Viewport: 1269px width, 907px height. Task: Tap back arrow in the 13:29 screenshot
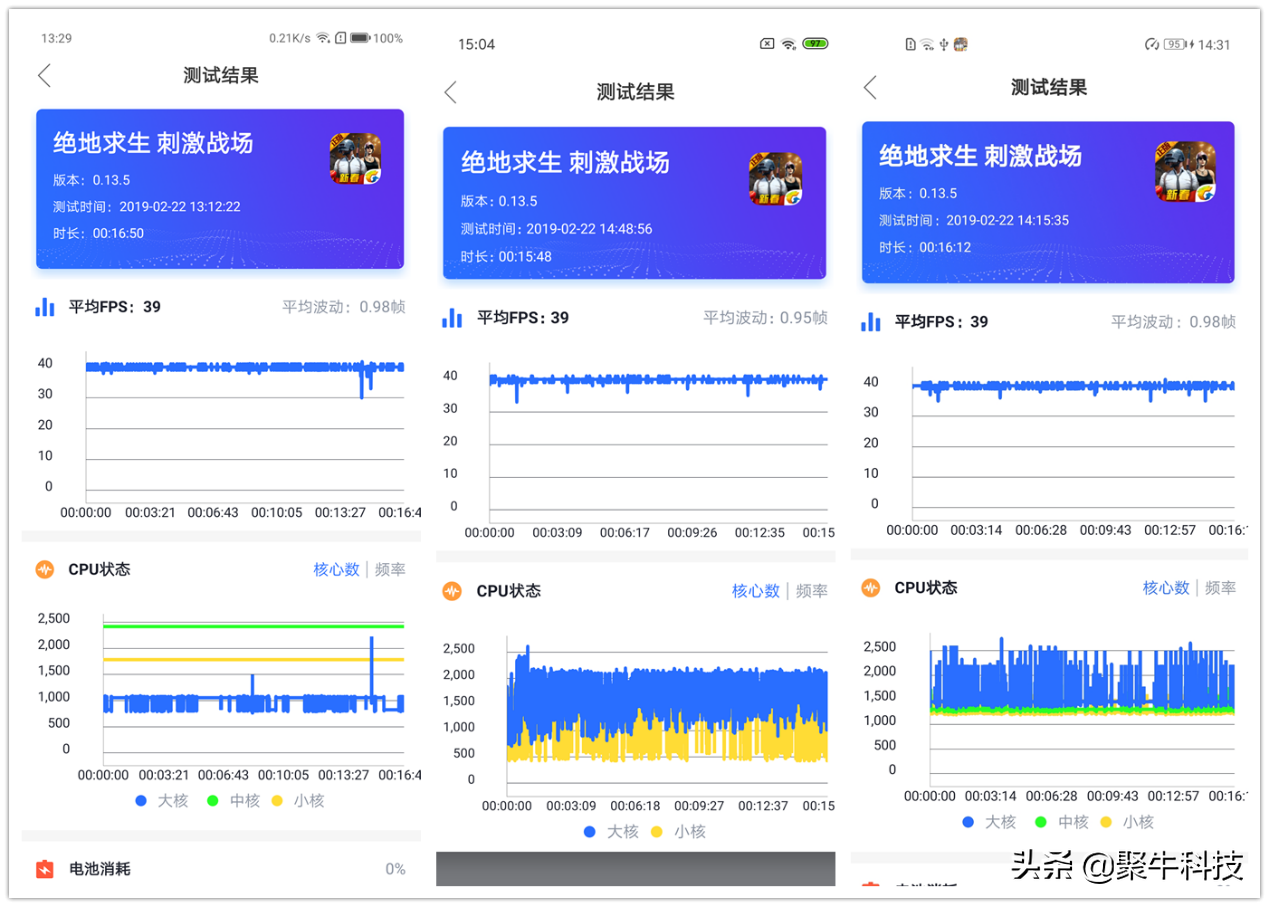pos(44,75)
